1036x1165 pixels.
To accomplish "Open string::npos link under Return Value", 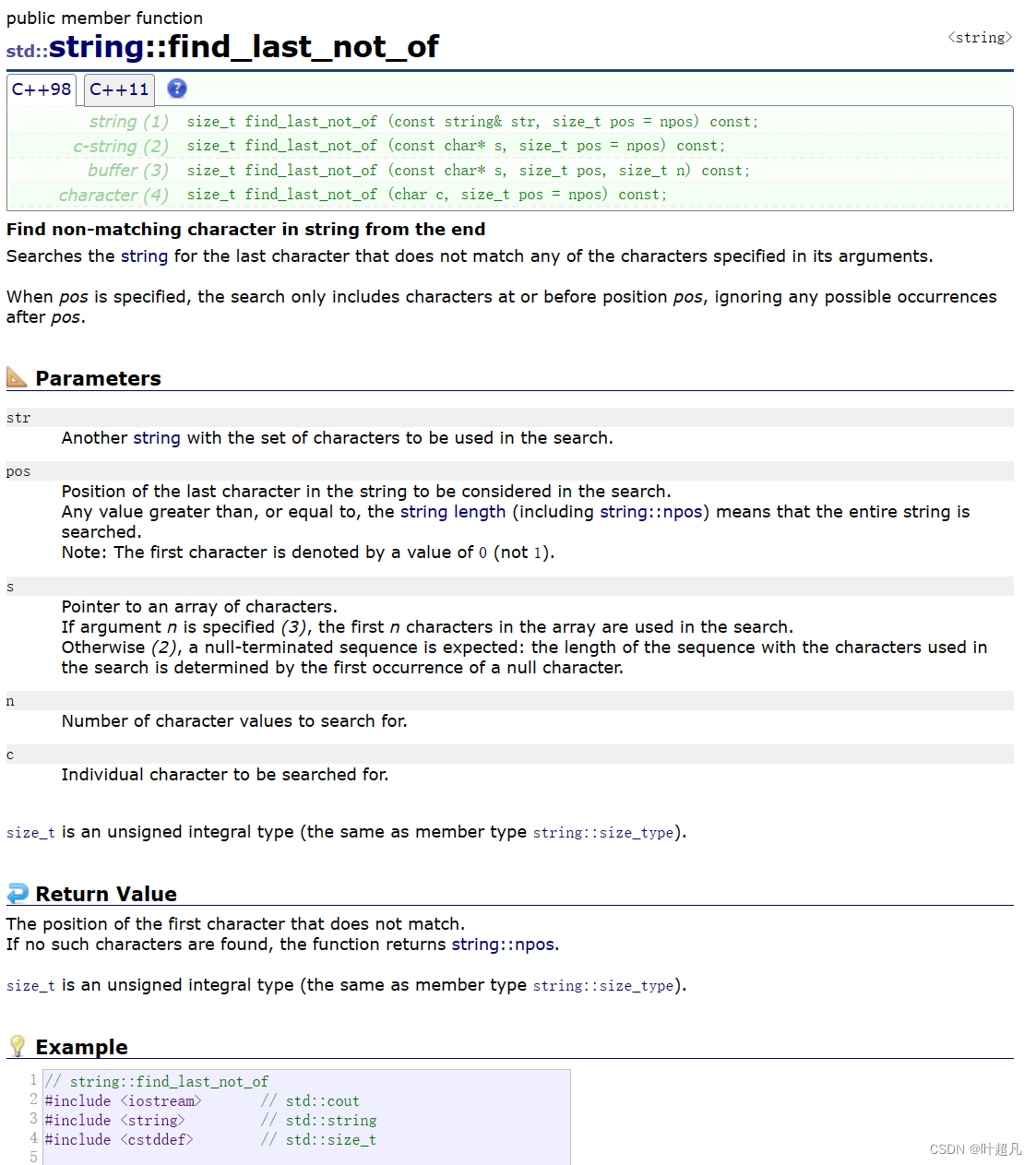I will pos(503,945).
